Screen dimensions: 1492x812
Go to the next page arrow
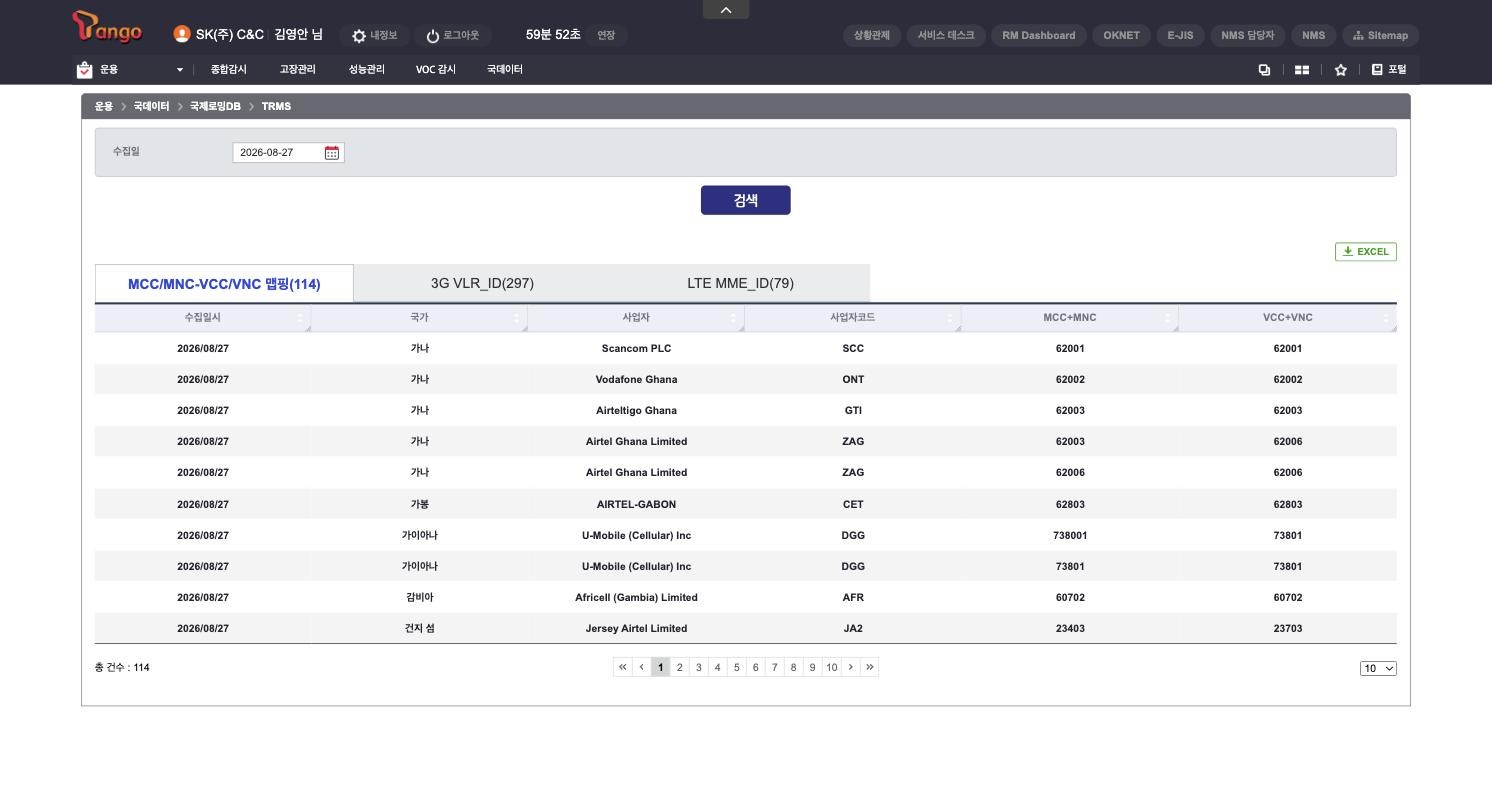pos(851,667)
